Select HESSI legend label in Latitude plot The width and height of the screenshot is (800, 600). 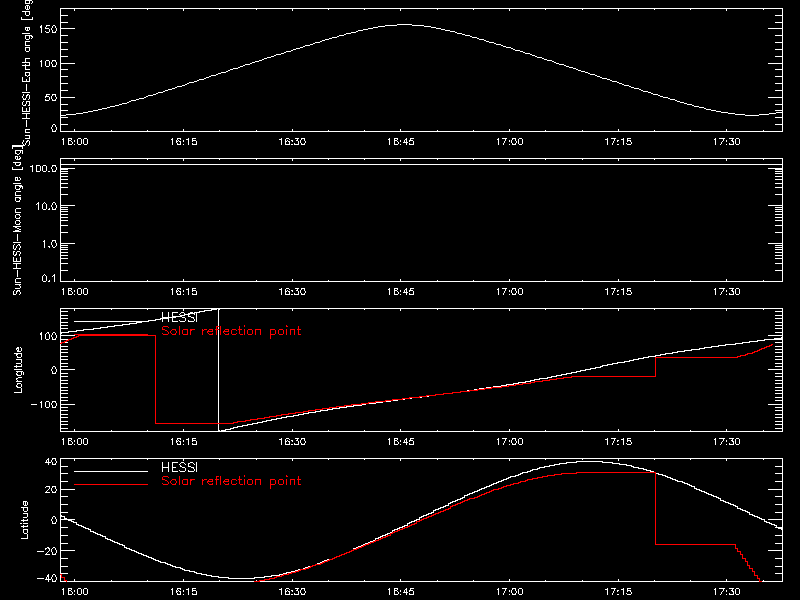click(x=179, y=467)
